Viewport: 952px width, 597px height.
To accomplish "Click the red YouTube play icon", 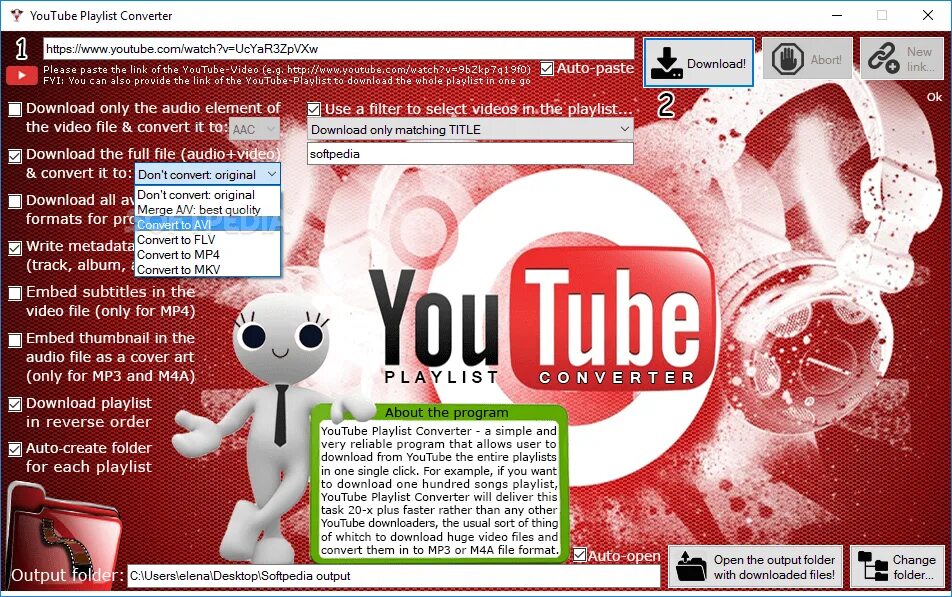I will 22,75.
